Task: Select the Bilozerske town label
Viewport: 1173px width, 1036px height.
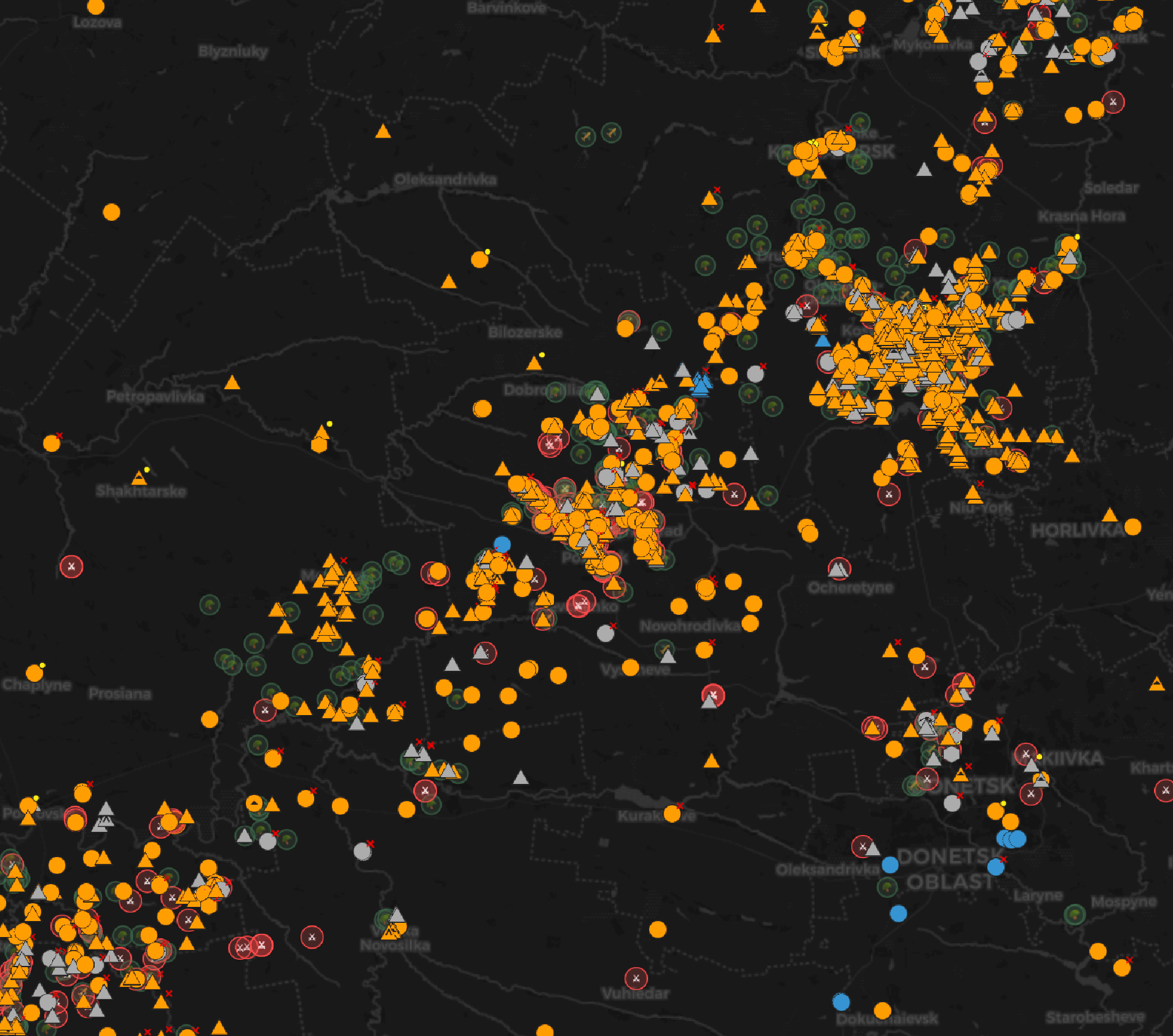Action: [x=525, y=333]
